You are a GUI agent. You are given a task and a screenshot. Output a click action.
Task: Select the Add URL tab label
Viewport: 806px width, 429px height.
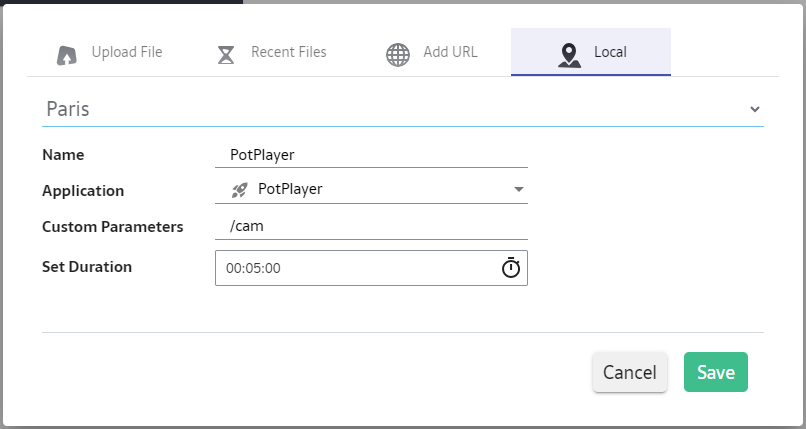(450, 52)
